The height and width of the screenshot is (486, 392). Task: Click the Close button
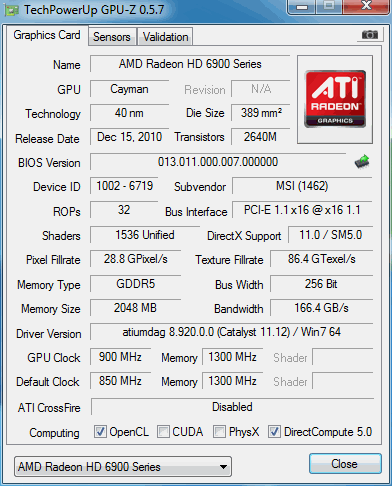click(345, 464)
